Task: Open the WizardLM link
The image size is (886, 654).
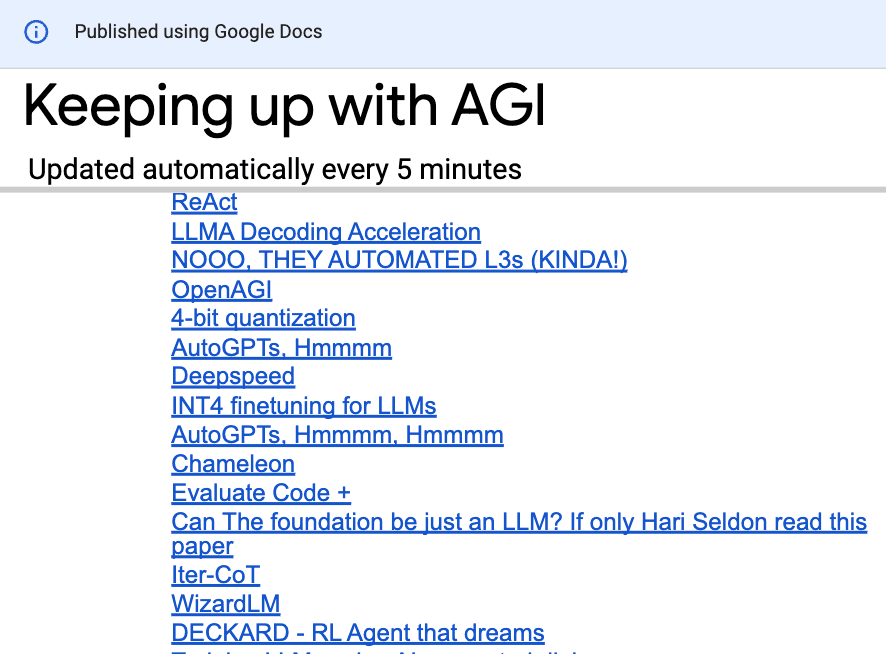Action: [x=226, y=604]
